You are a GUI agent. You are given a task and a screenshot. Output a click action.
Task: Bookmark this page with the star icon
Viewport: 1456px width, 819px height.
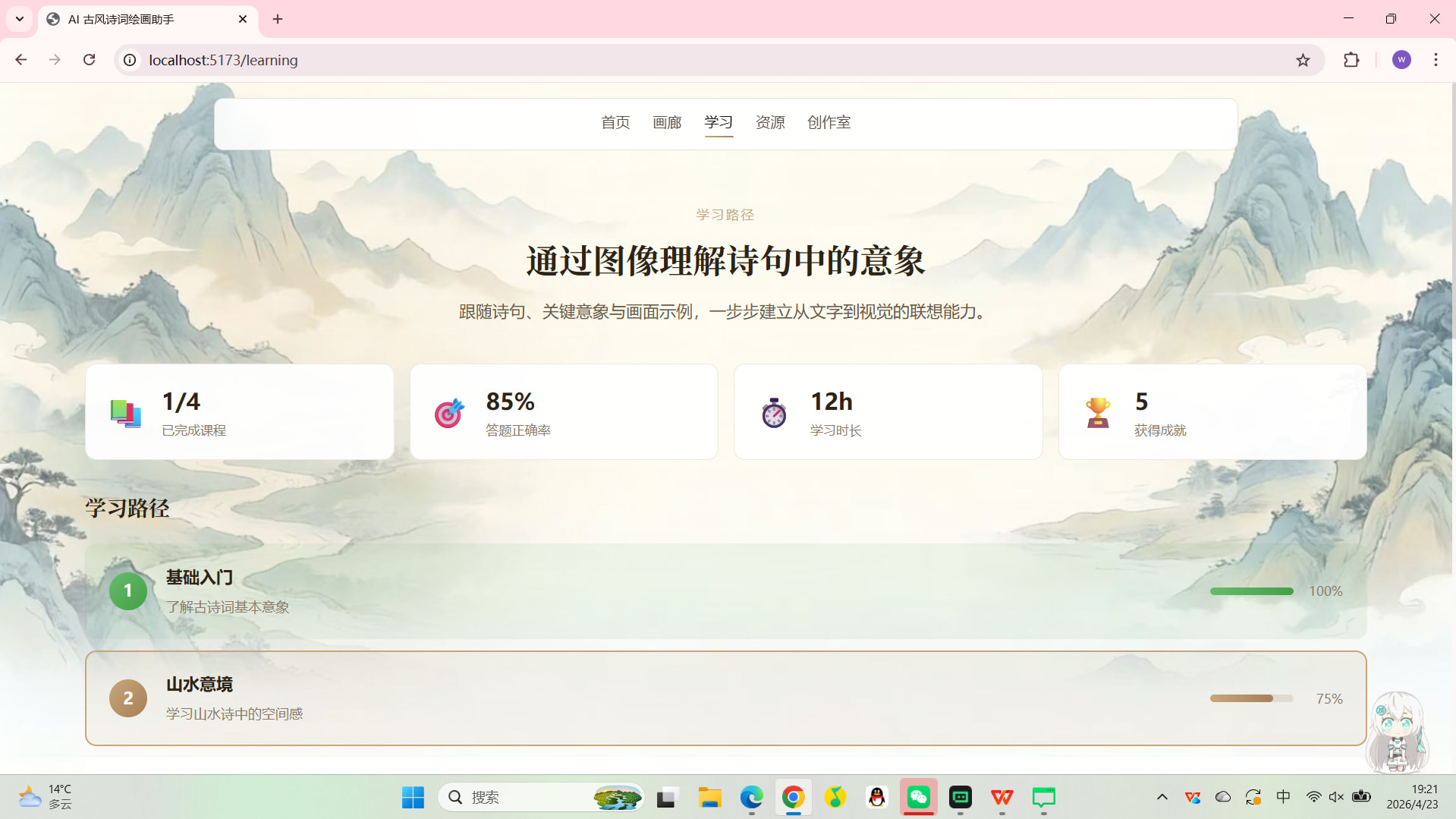pos(1303,60)
